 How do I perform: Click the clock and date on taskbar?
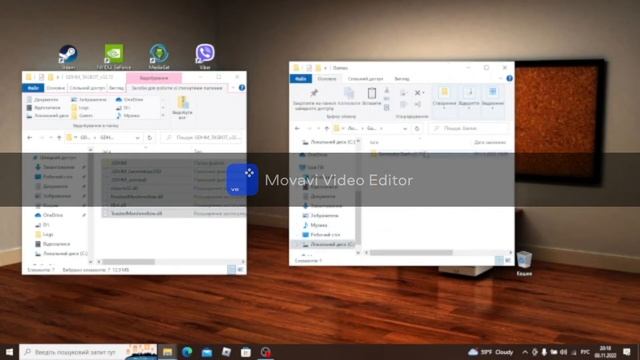(x=605, y=352)
